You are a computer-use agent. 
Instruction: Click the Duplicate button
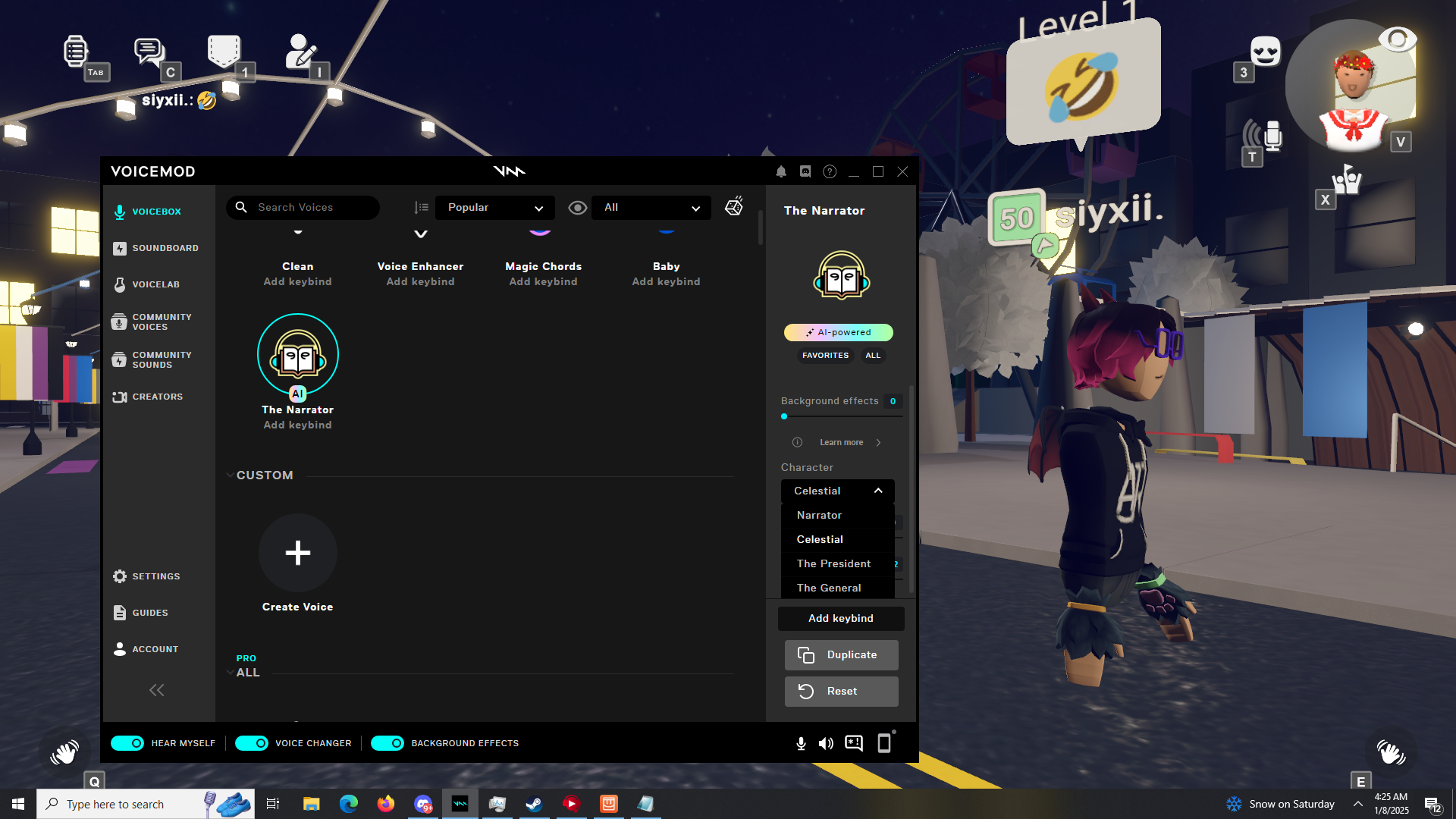click(841, 655)
